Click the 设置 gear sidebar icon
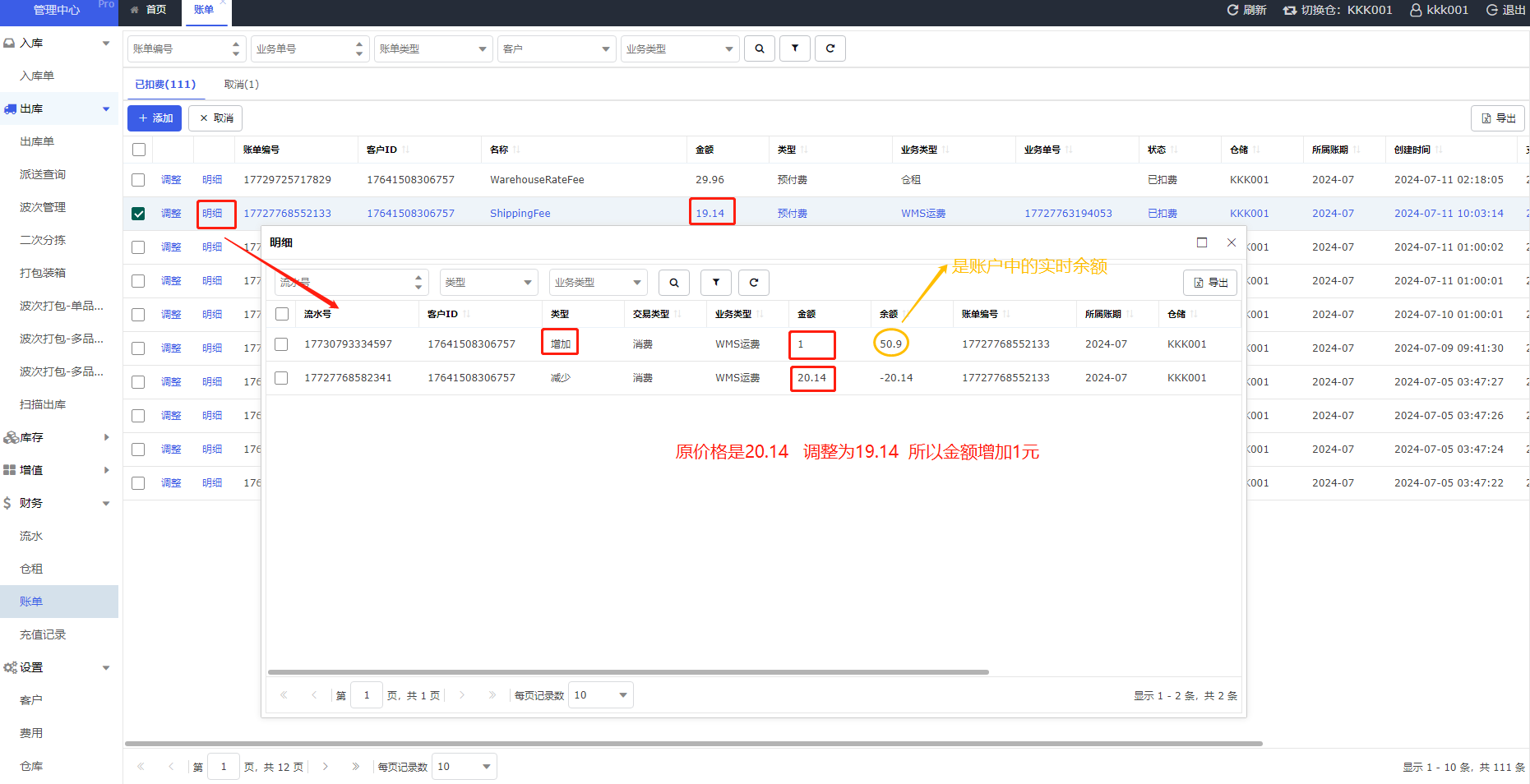This screenshot has width=1530, height=784. pyautogui.click(x=10, y=667)
